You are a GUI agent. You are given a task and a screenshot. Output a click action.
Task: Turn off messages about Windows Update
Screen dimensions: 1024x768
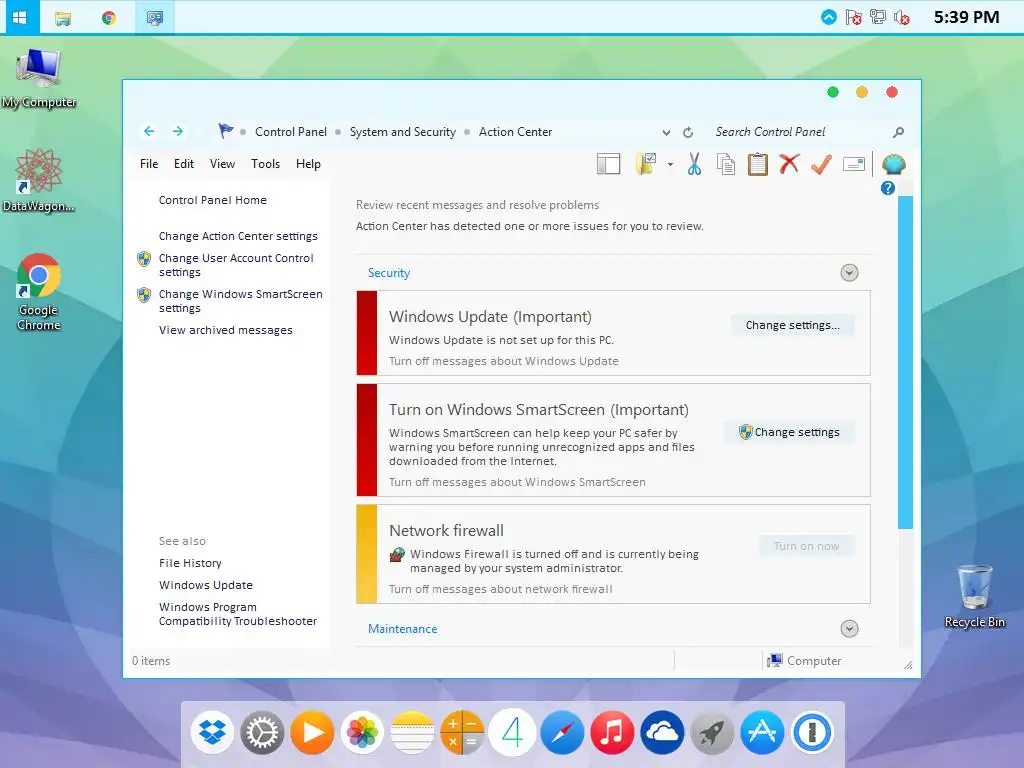[504, 361]
